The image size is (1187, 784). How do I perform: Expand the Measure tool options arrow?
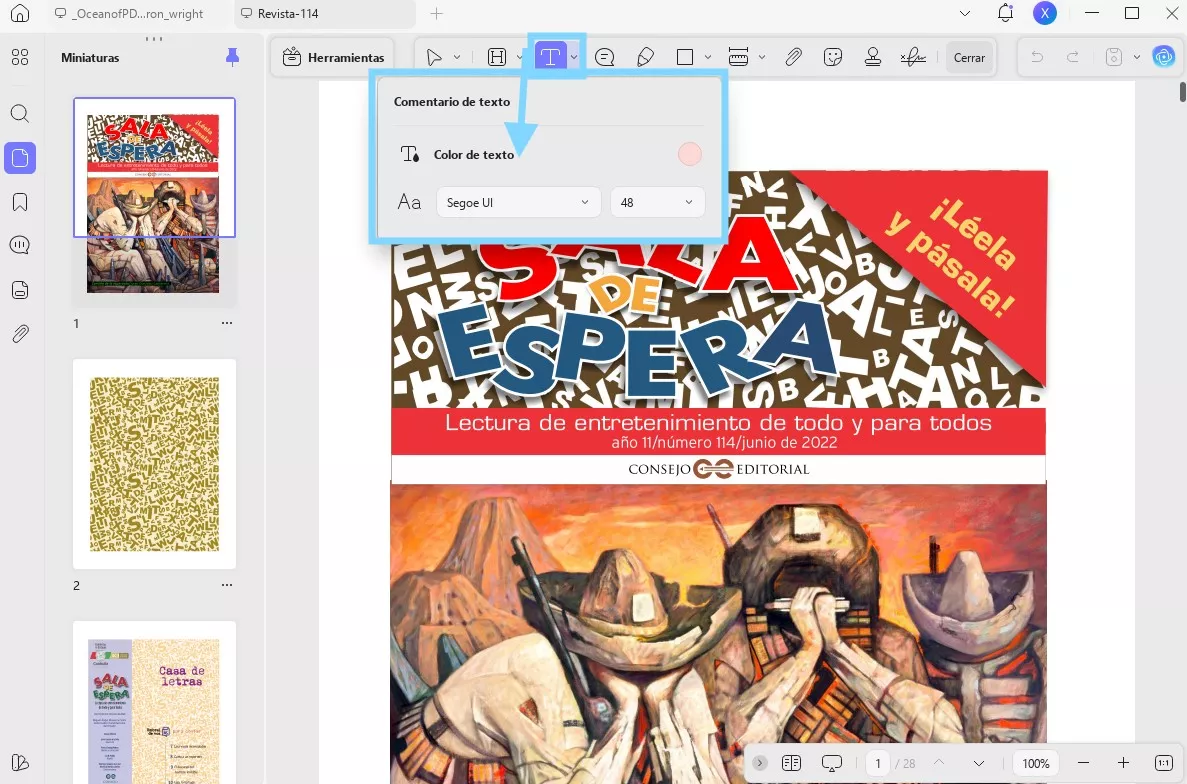762,58
